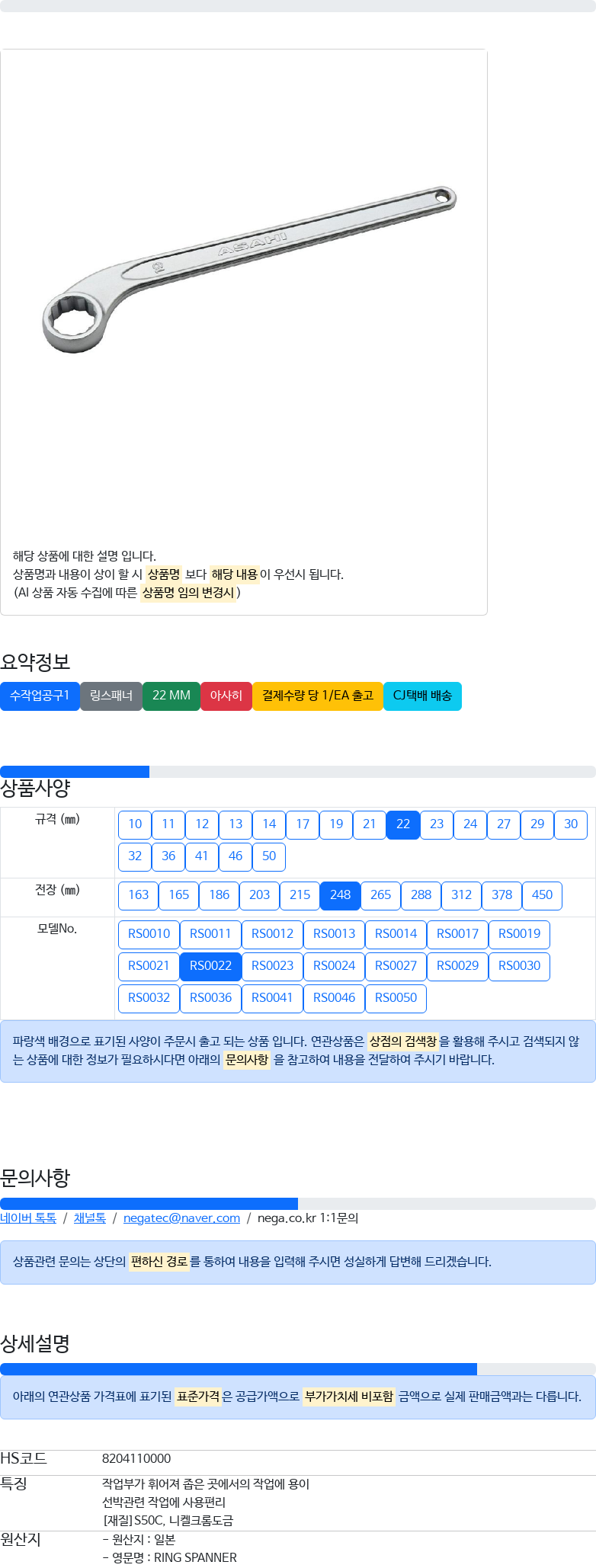
Task: Open the 네이버 톡톡 inquiry link
Action: point(28,1218)
